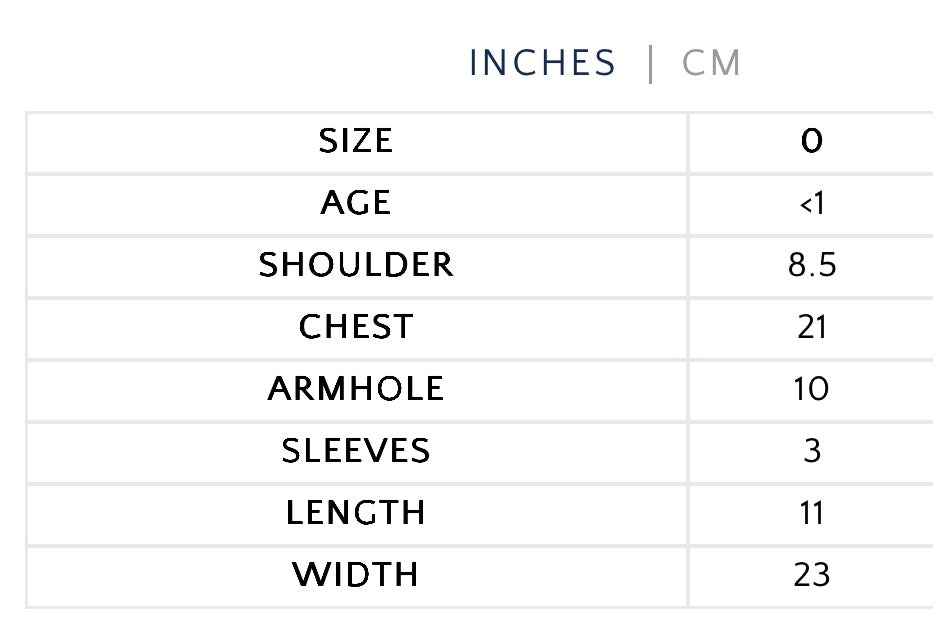Click the ARMHOLE row label
This screenshot has width=933, height=629.
[x=356, y=389]
